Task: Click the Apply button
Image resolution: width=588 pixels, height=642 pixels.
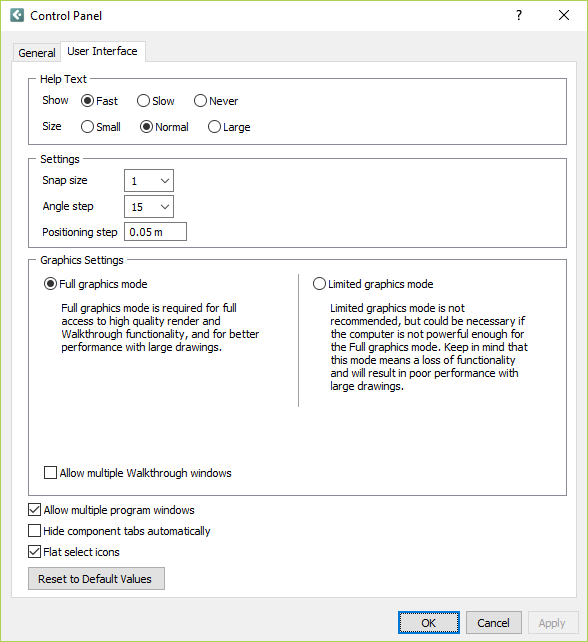Action: 552,623
